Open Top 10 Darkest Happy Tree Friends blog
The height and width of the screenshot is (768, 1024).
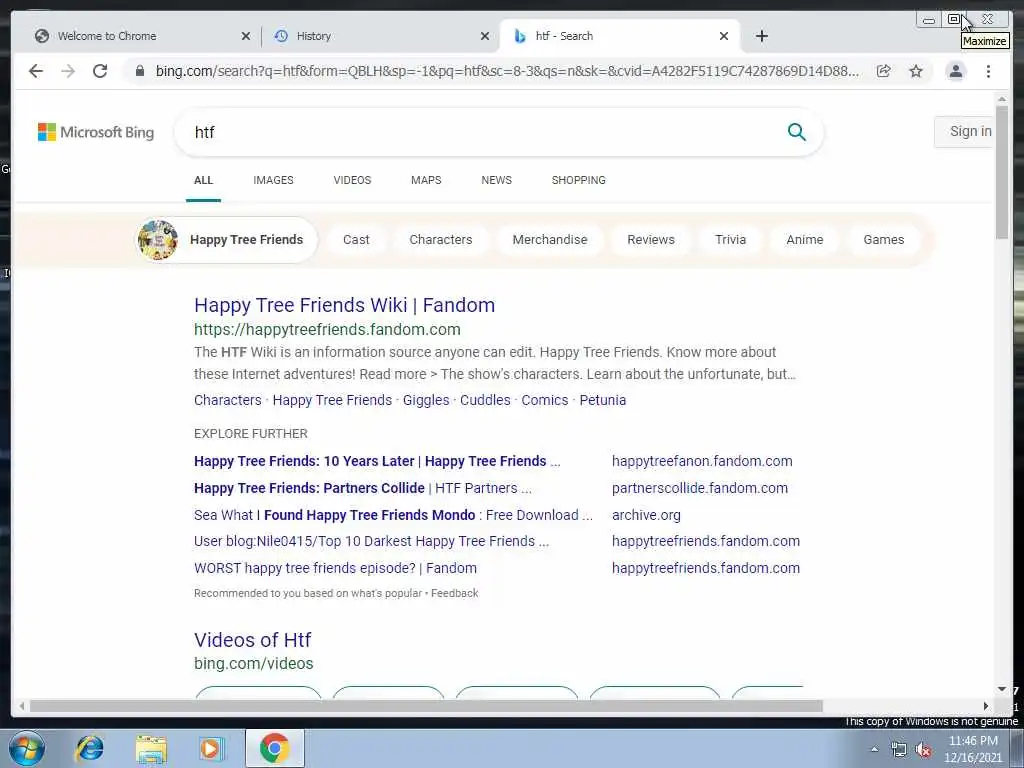pos(371,541)
